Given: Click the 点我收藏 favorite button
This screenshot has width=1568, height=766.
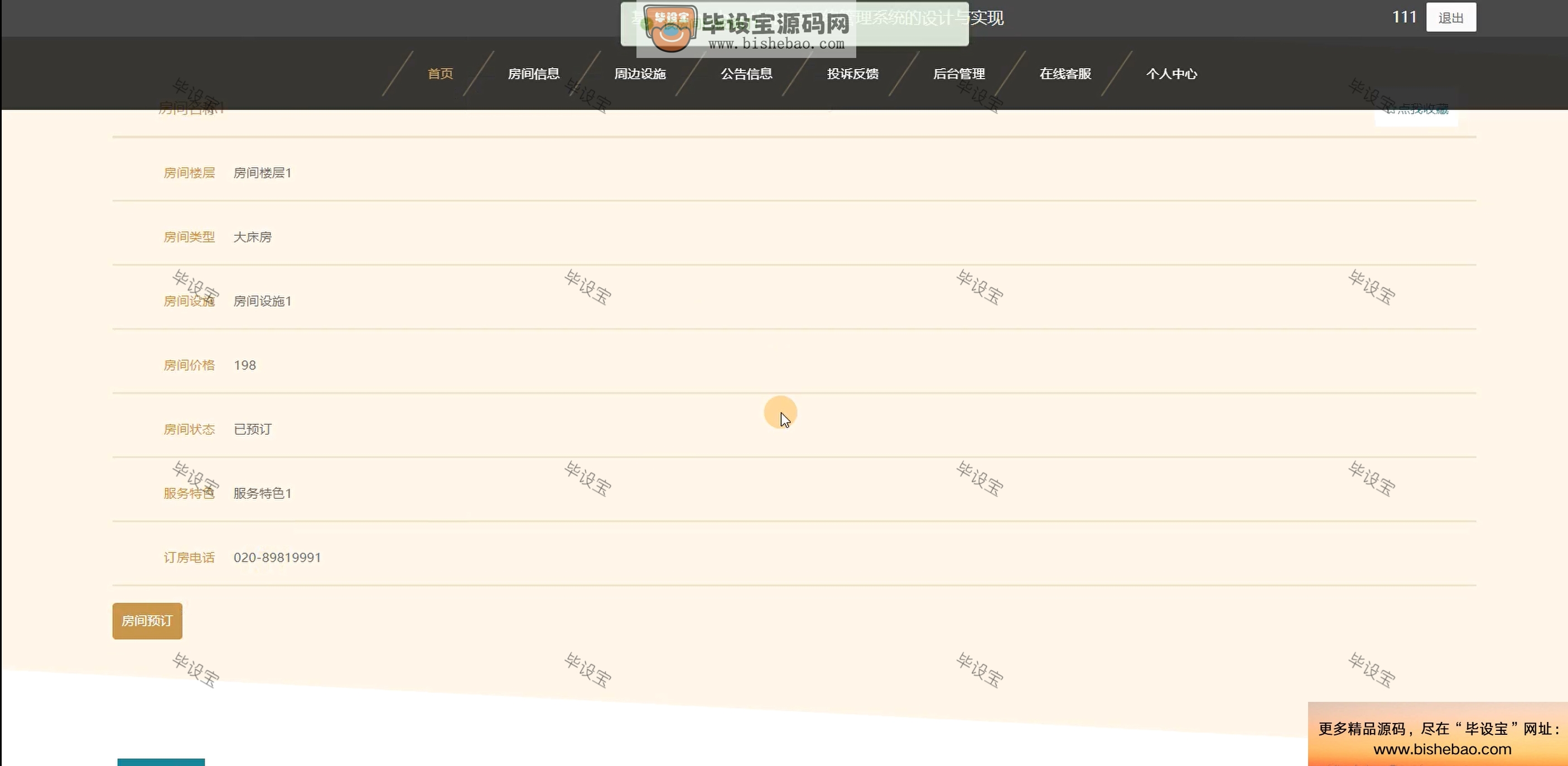Looking at the screenshot, I should 1416,109.
